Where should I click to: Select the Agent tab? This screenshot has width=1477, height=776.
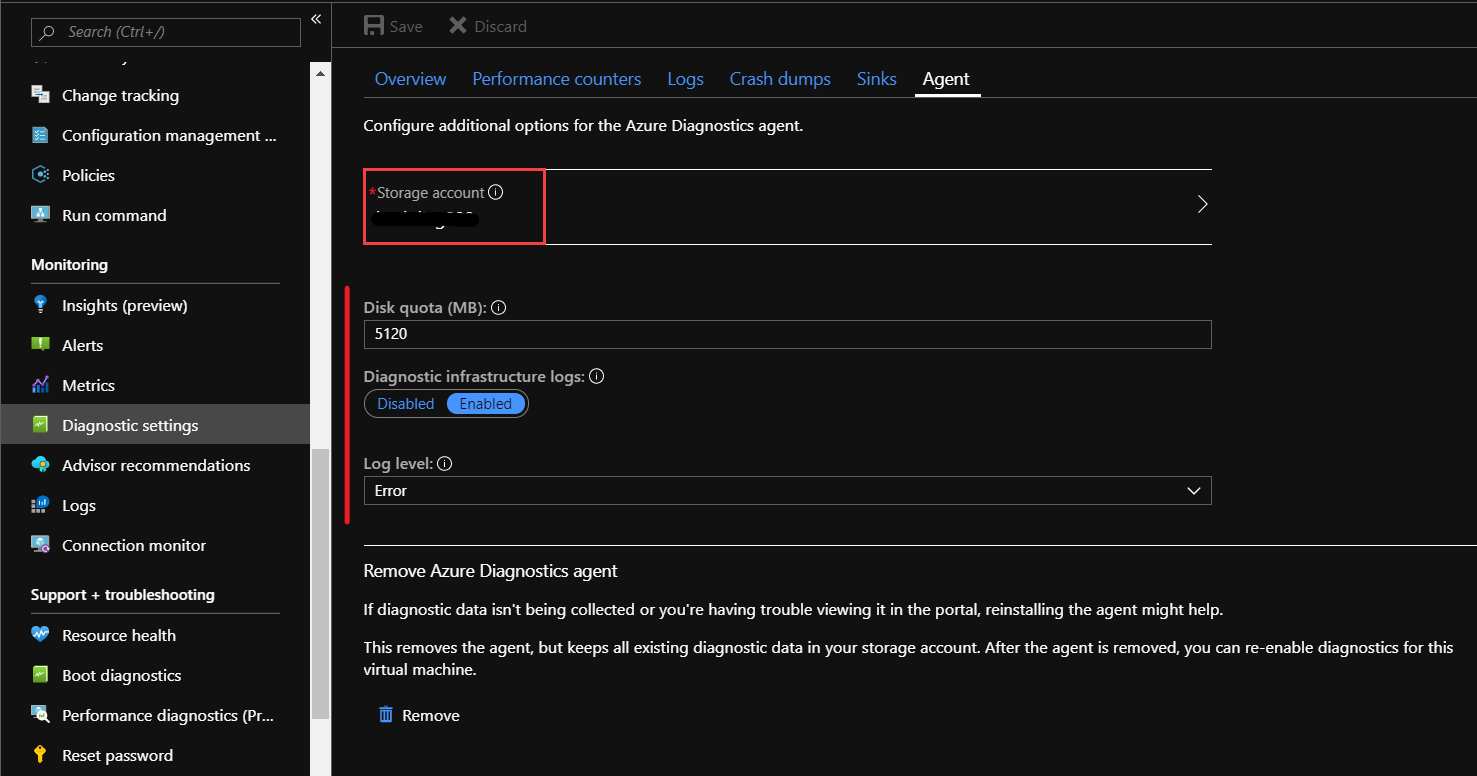946,79
